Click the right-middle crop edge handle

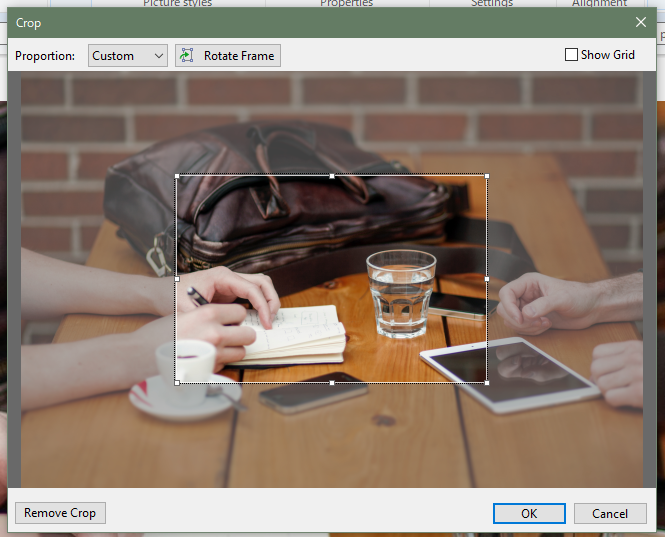487,279
